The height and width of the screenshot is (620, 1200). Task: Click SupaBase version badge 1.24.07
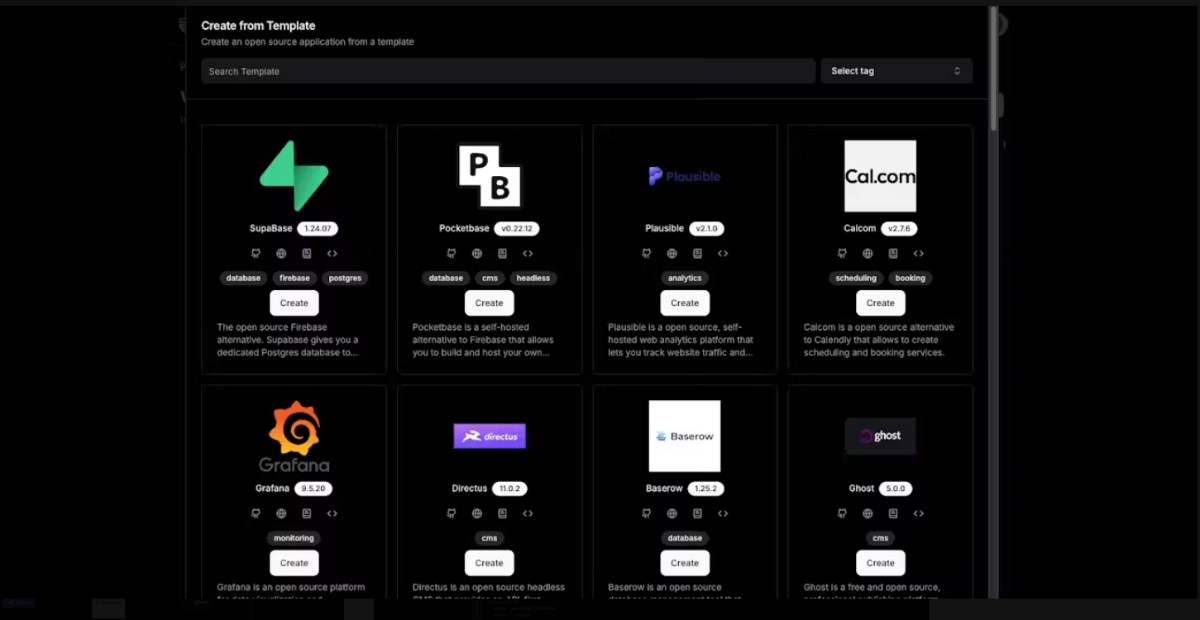318,229
